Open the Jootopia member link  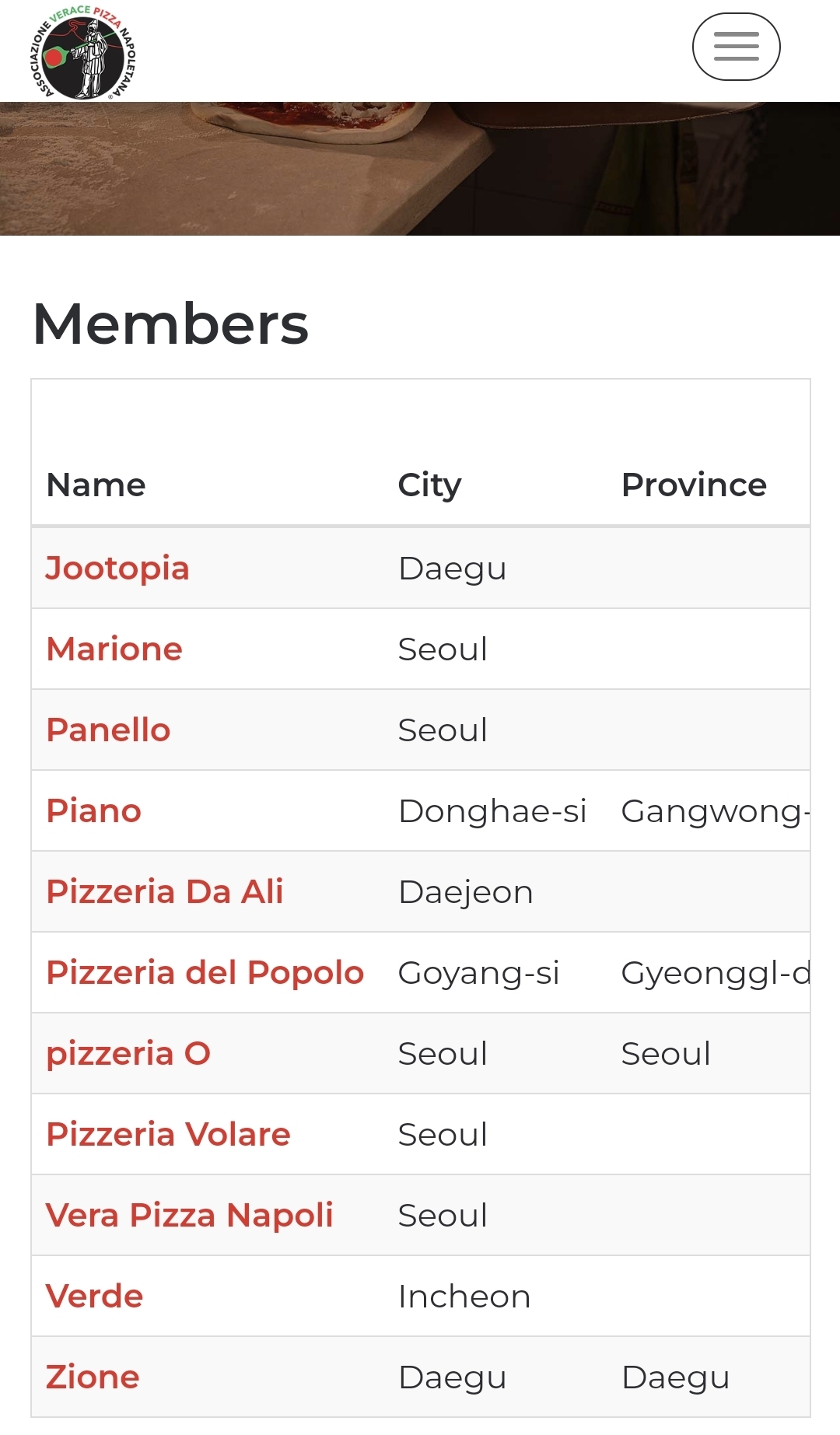(x=117, y=569)
